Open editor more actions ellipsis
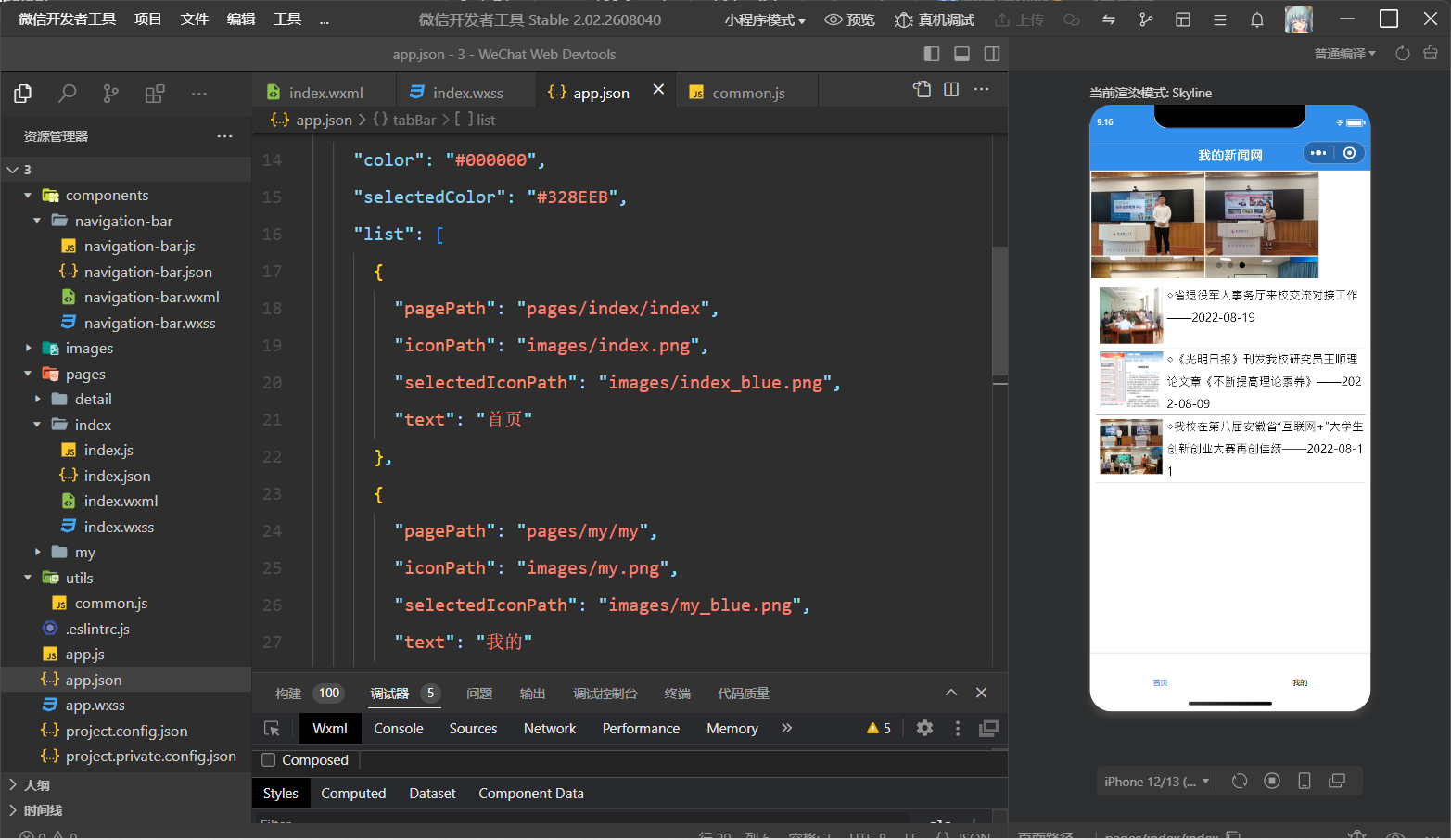Image resolution: width=1451 pixels, height=840 pixels. coord(982,89)
